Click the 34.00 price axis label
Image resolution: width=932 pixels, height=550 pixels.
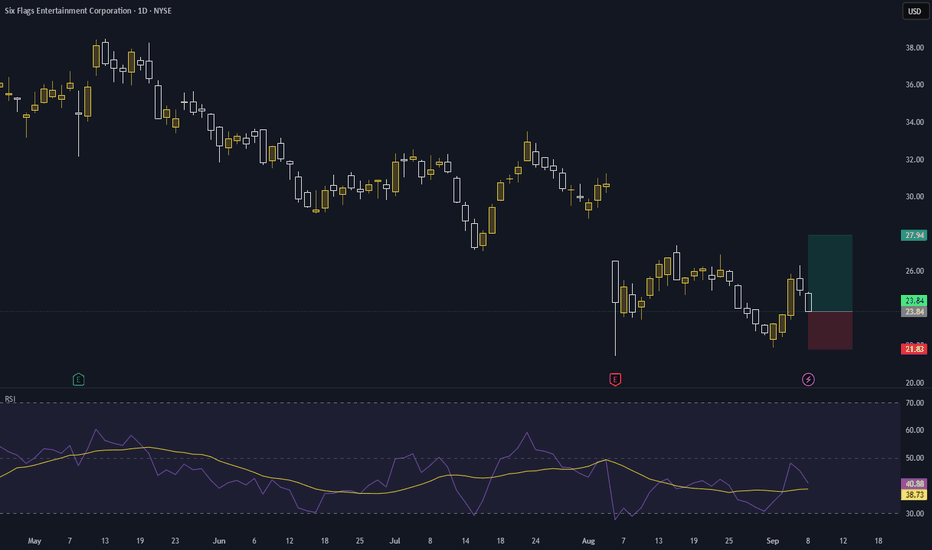click(914, 122)
